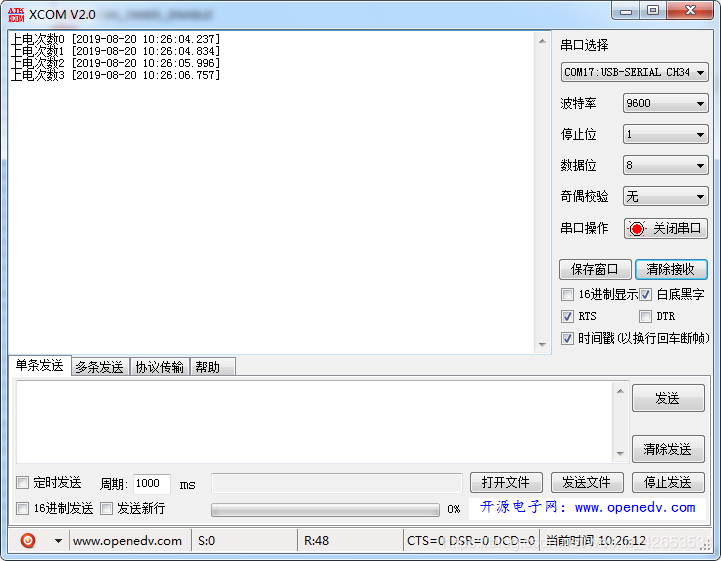Screen dimensions: 721x561
Task: Switch to the 单条发送 tab
Action: (x=40, y=366)
